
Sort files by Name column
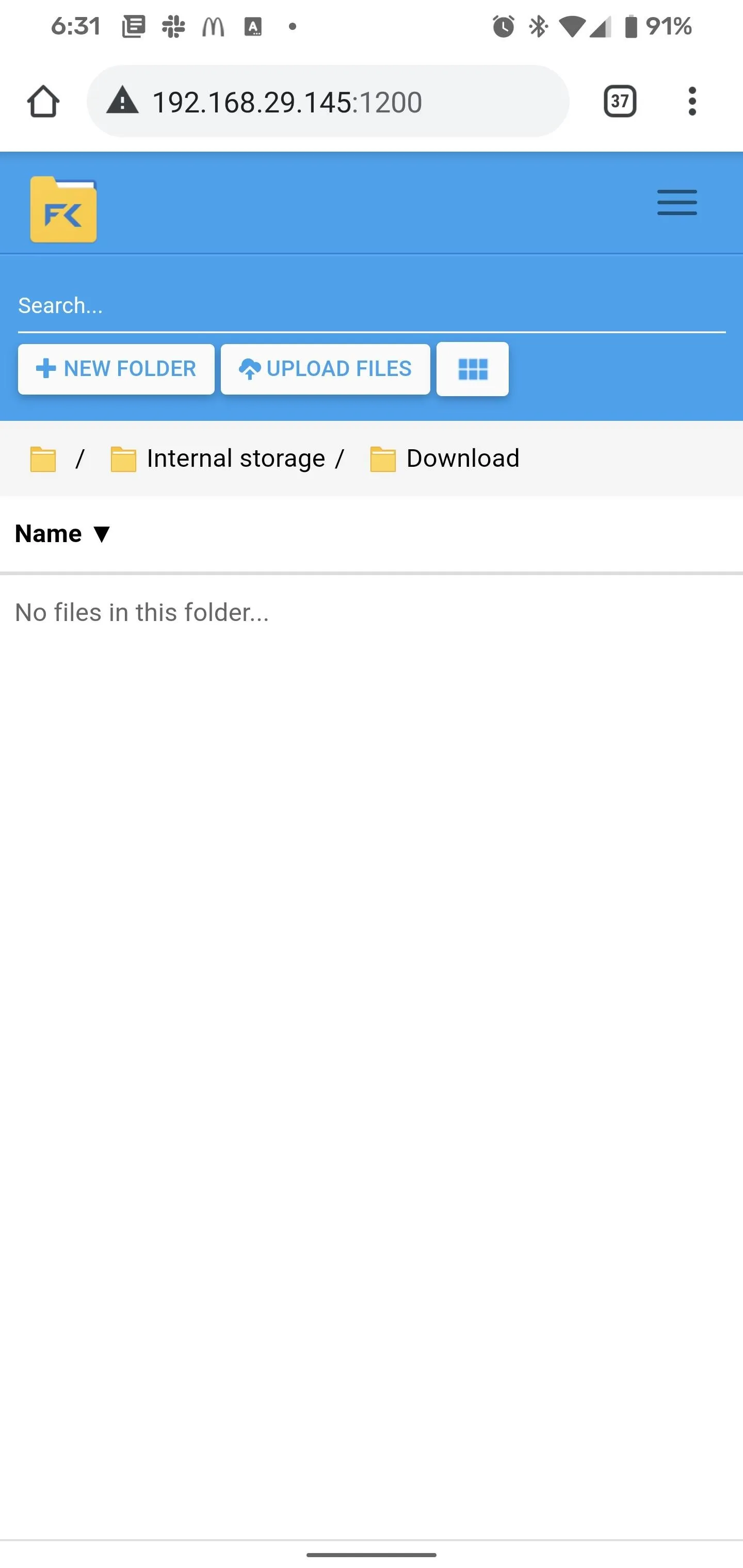coord(48,534)
